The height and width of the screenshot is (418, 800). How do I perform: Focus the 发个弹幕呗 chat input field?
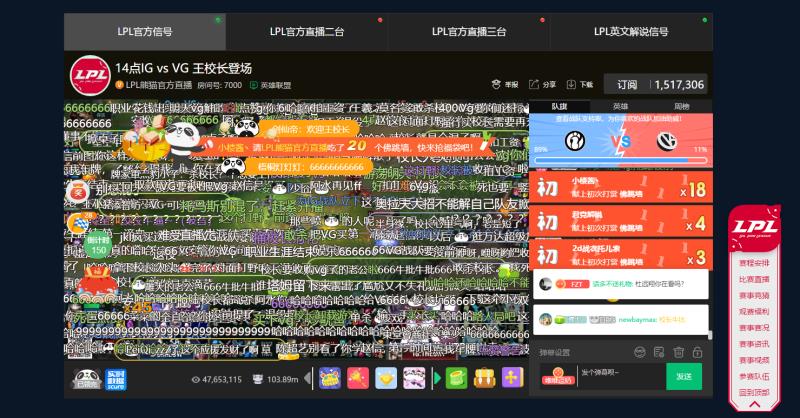(x=621, y=377)
